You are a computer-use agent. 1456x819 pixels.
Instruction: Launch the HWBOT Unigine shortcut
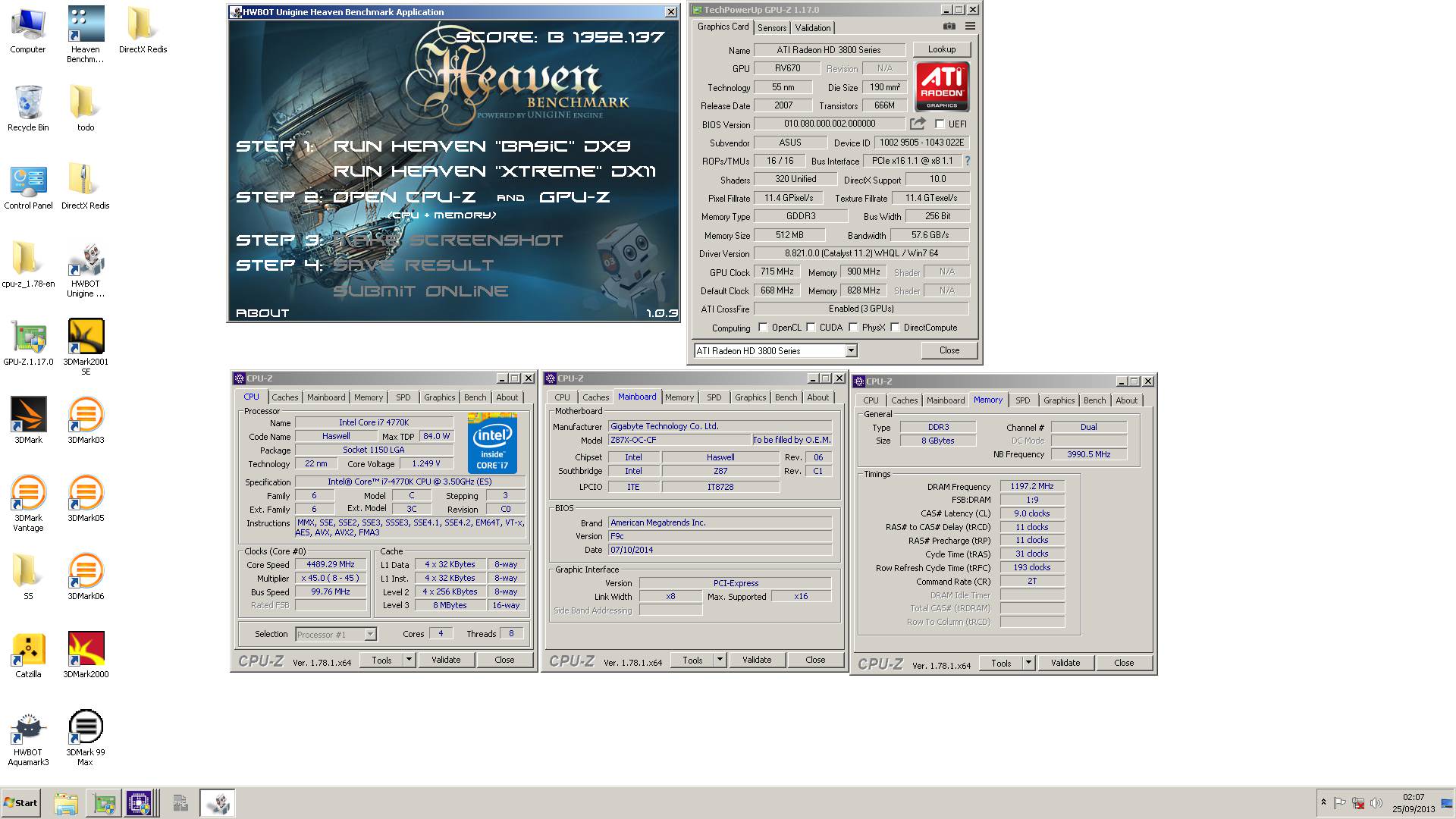(x=86, y=269)
